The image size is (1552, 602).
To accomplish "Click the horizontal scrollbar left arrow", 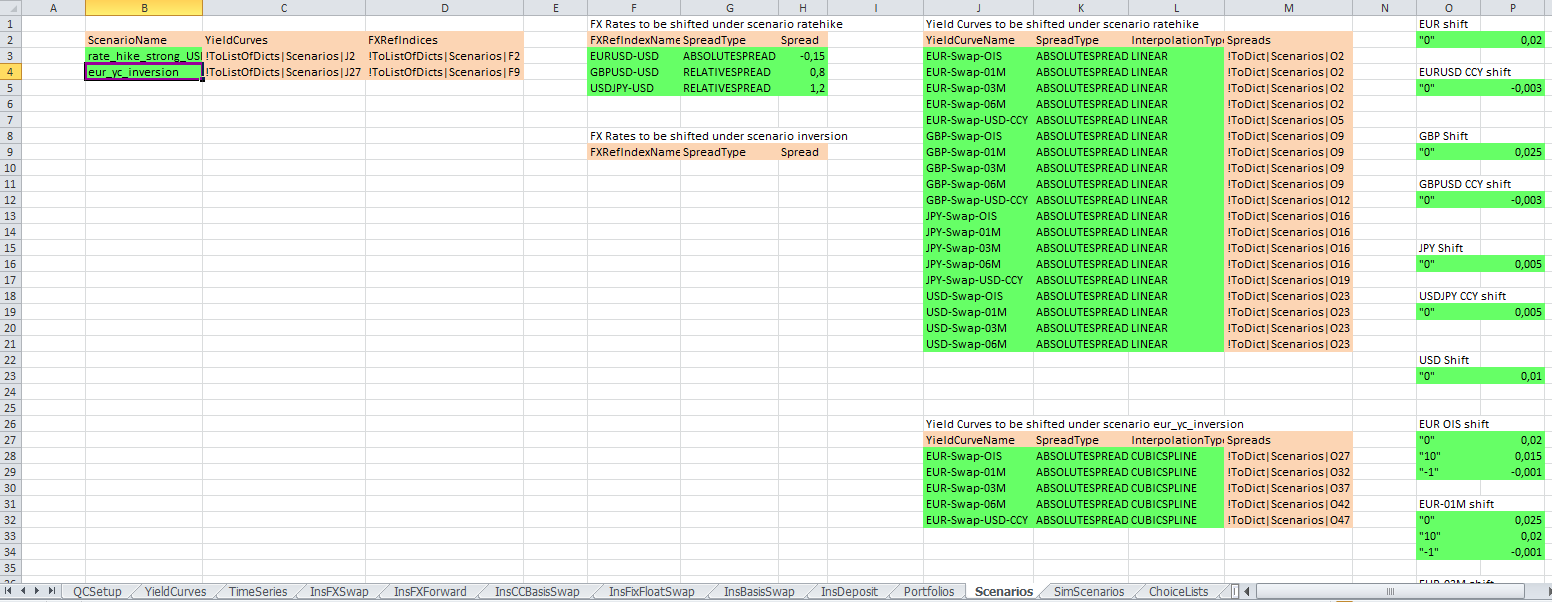I will pos(1249,592).
